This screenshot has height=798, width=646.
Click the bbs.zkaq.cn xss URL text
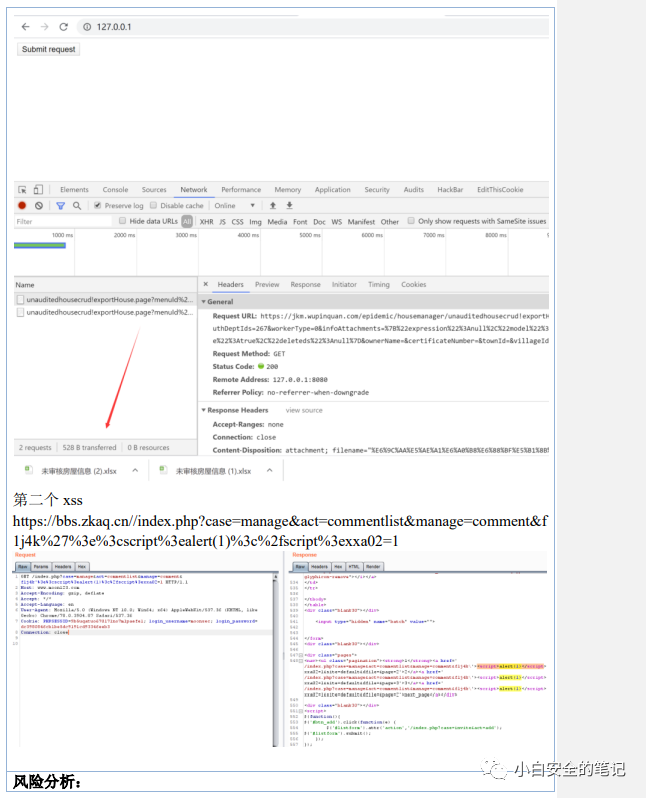280,531
